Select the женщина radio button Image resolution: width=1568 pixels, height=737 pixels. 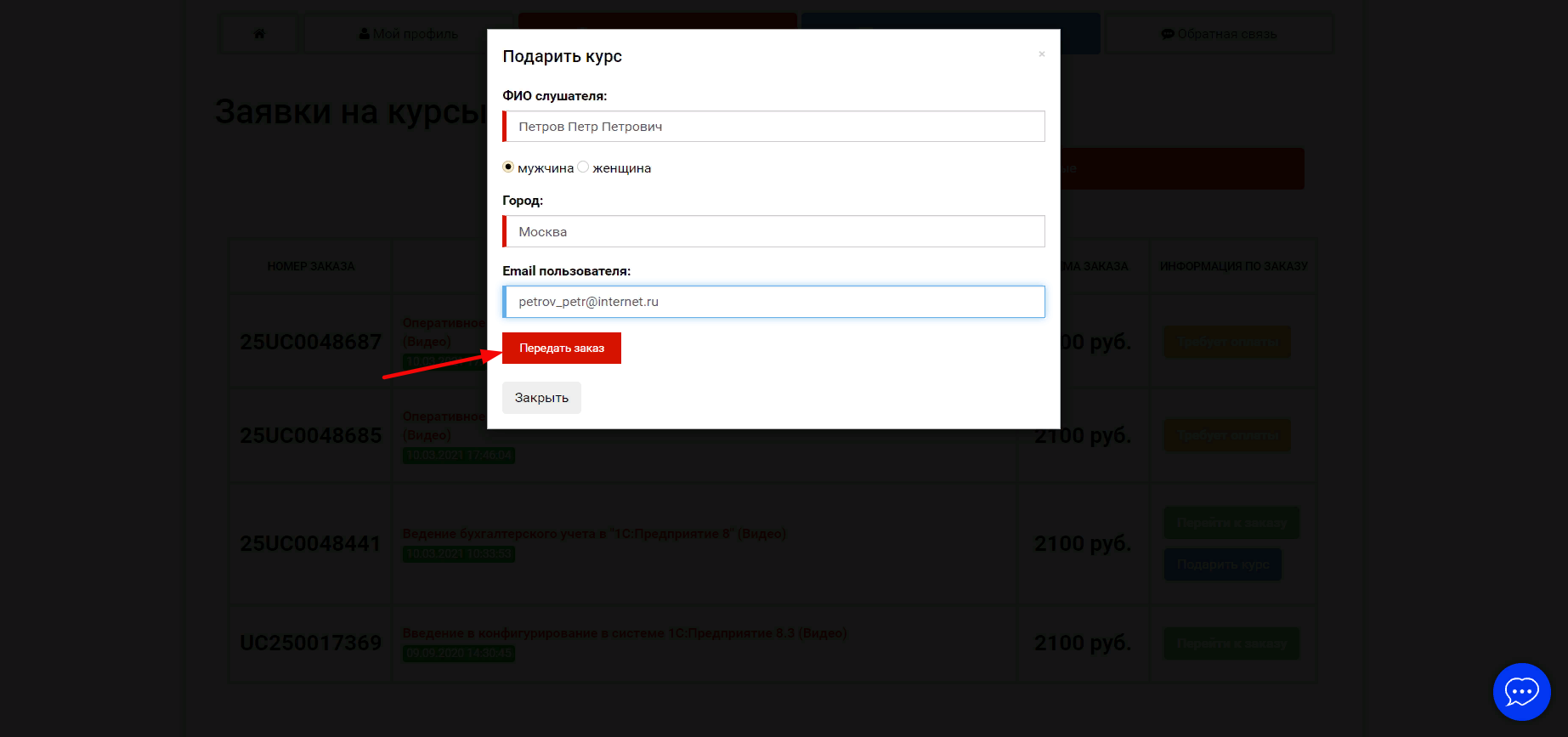click(583, 167)
